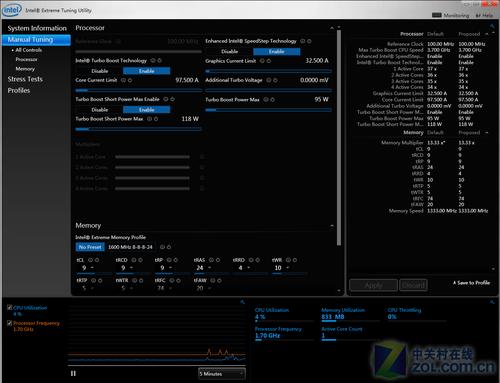The image size is (500, 383).
Task: Open the 5 Minutes time range dropdown
Action: (222, 374)
